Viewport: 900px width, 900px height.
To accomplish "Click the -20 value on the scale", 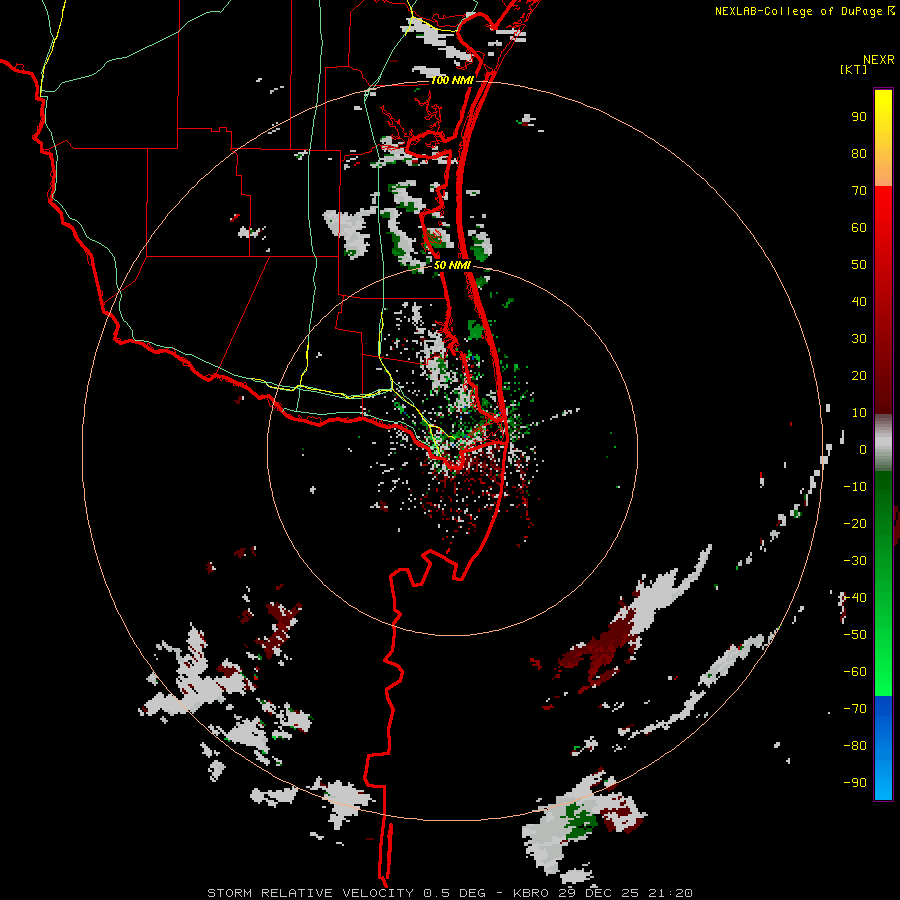I will (x=855, y=523).
